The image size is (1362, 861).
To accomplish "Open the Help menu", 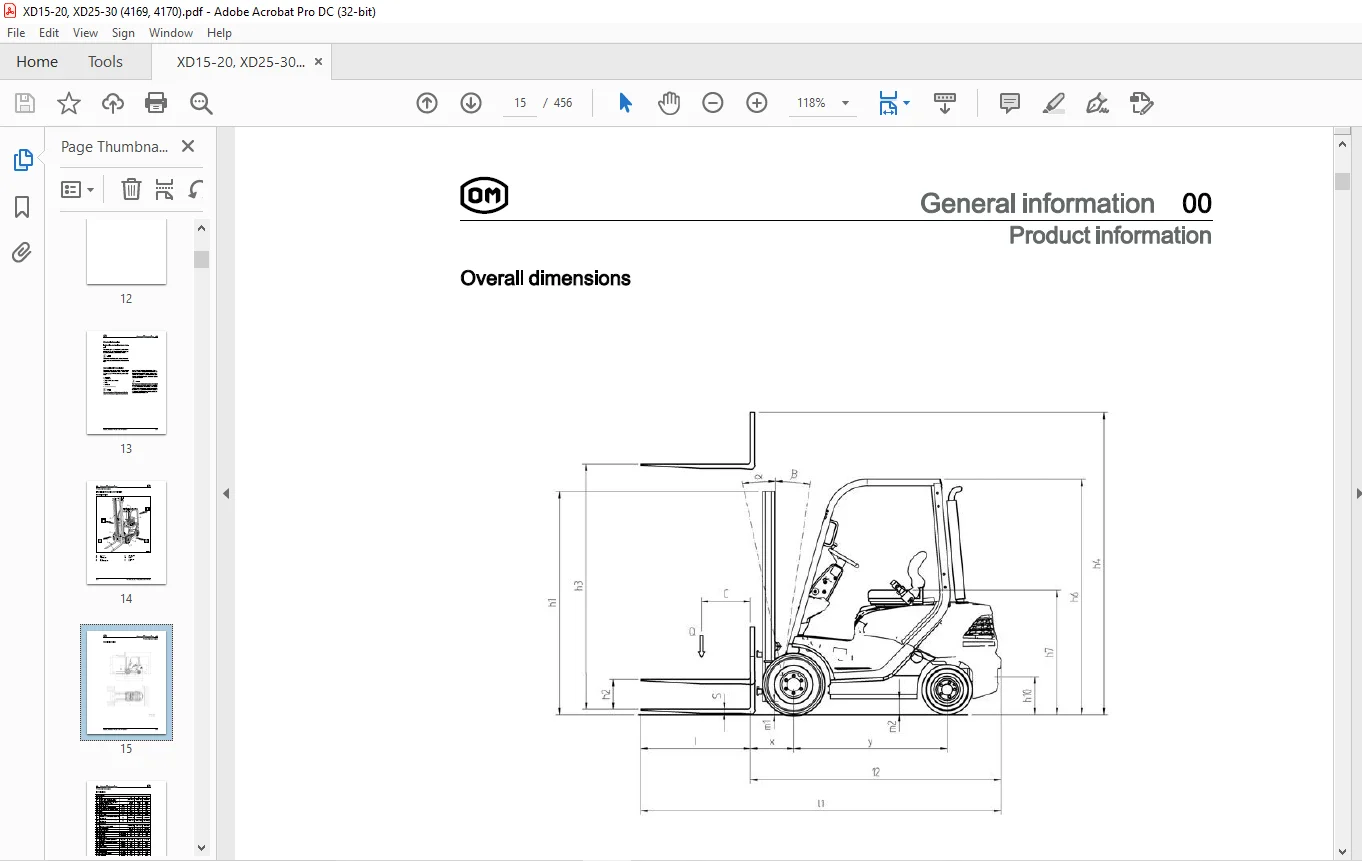I will [x=219, y=33].
